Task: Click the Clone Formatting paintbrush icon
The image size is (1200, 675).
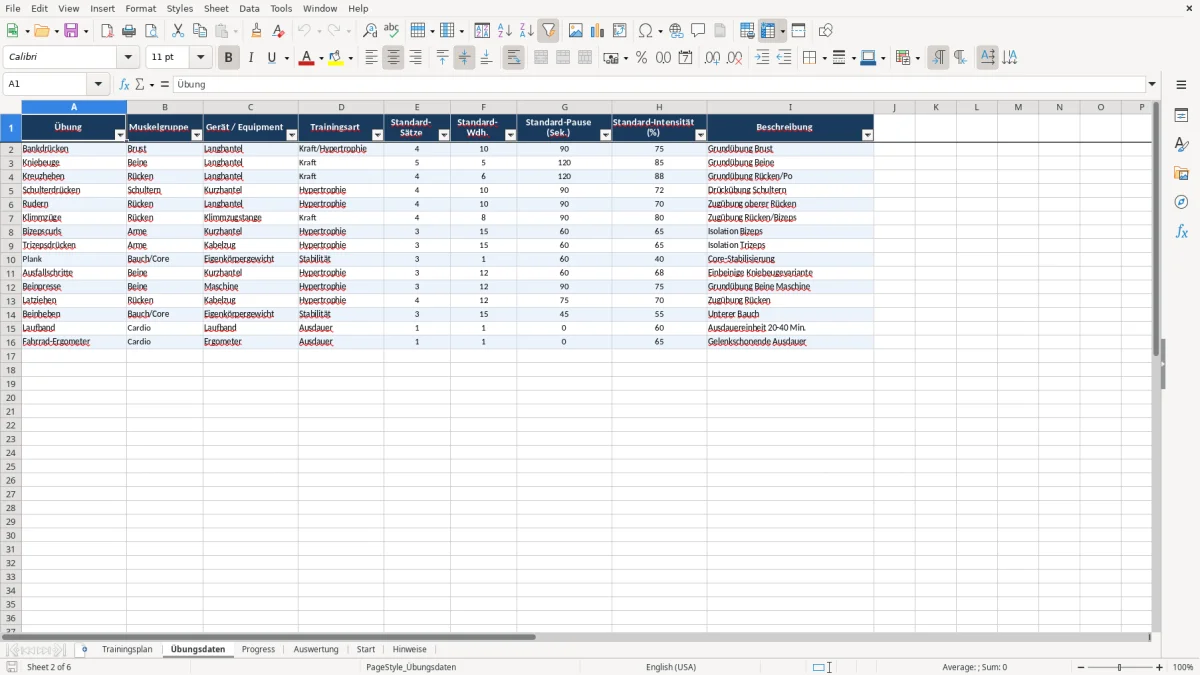Action: coord(256,31)
